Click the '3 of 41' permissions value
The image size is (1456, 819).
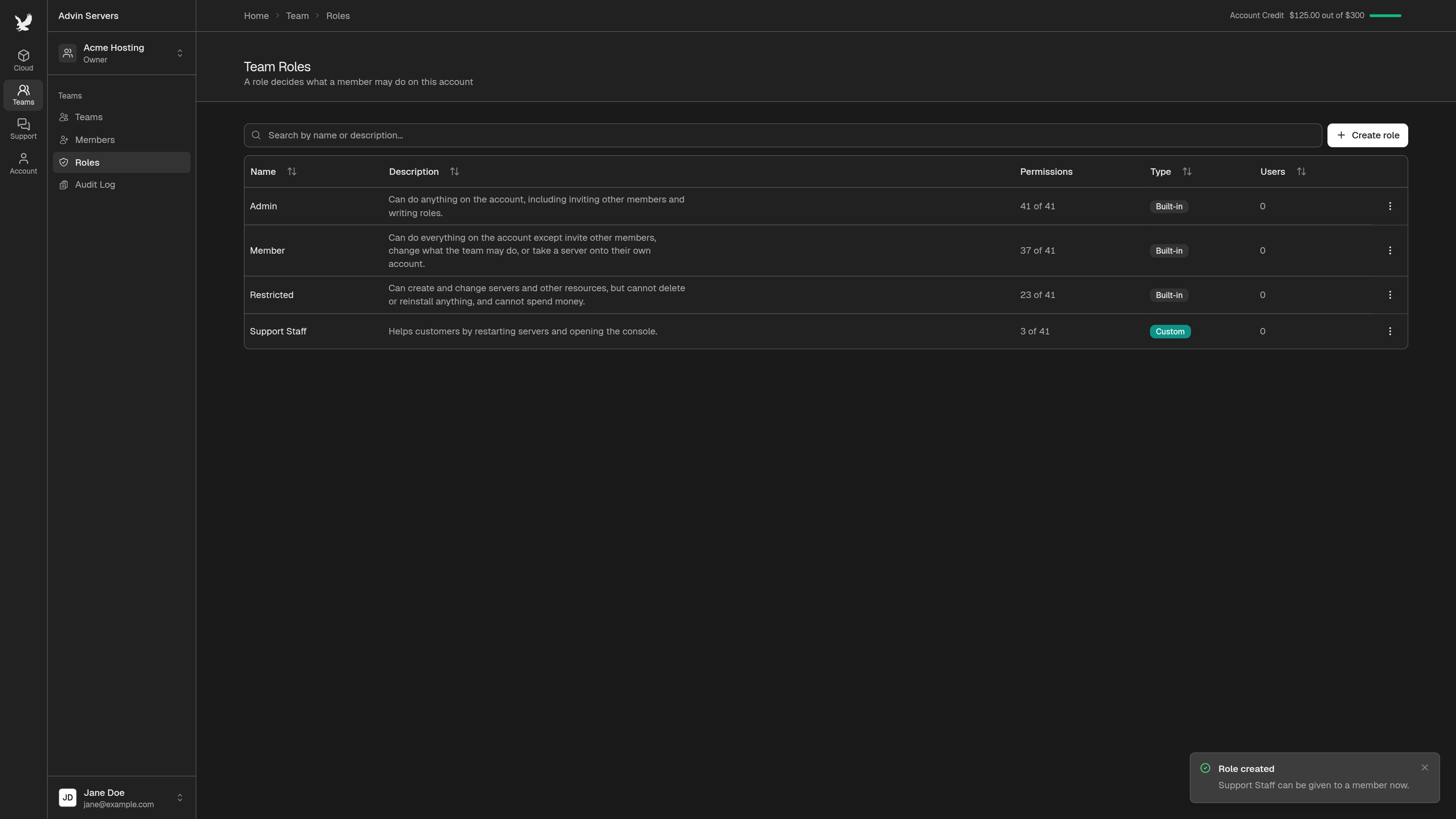pyautogui.click(x=1035, y=331)
